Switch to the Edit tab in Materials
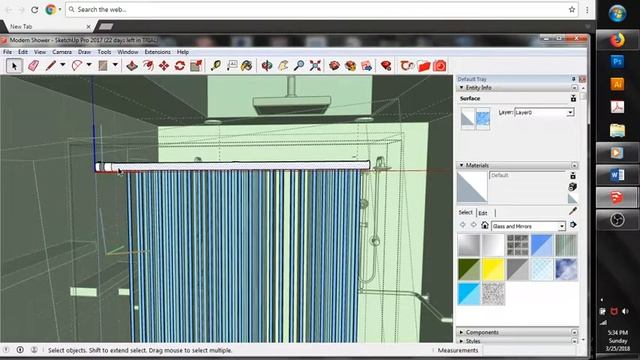The height and width of the screenshot is (360, 640). click(483, 213)
